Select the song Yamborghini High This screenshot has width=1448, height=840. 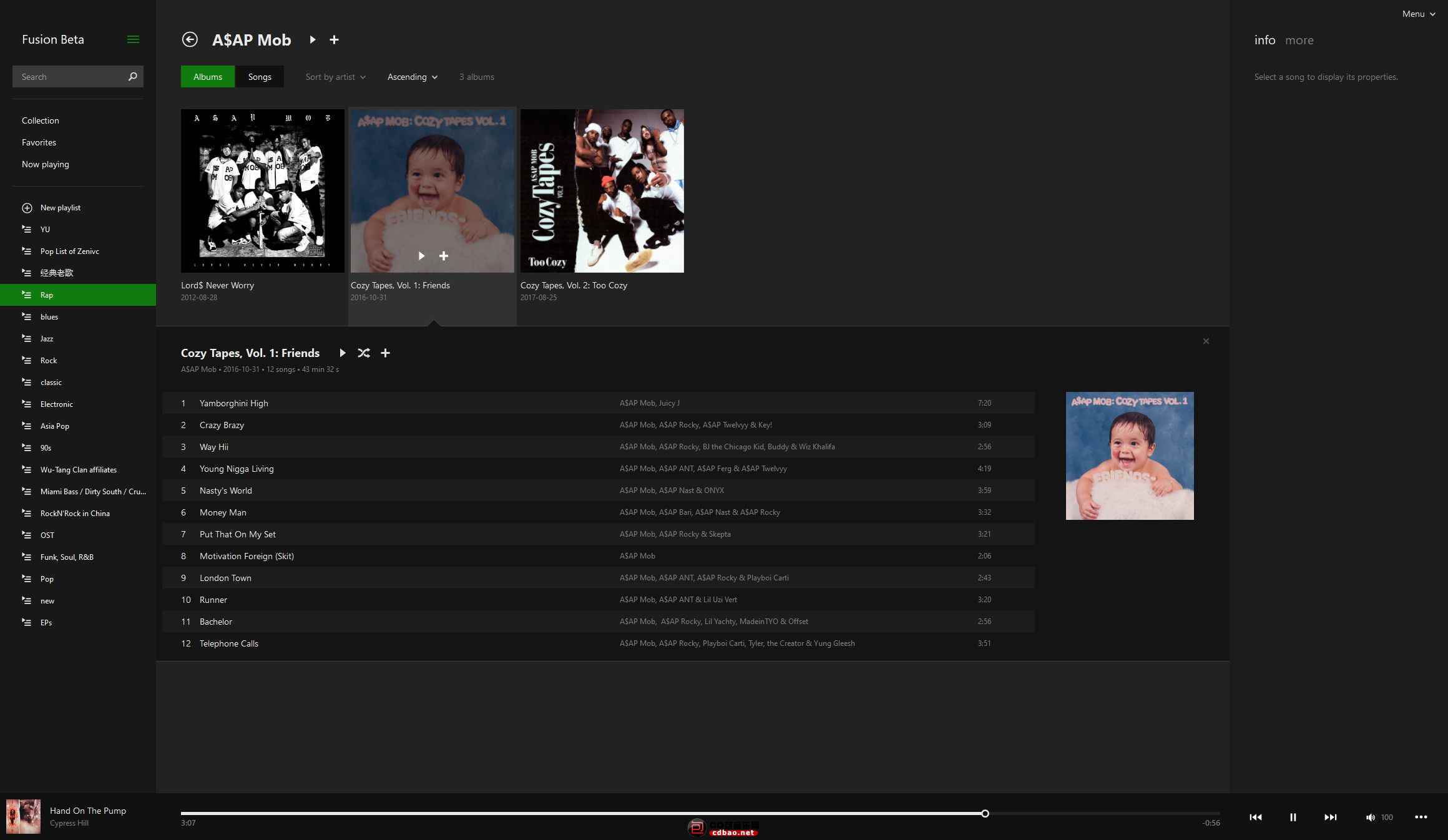point(599,403)
